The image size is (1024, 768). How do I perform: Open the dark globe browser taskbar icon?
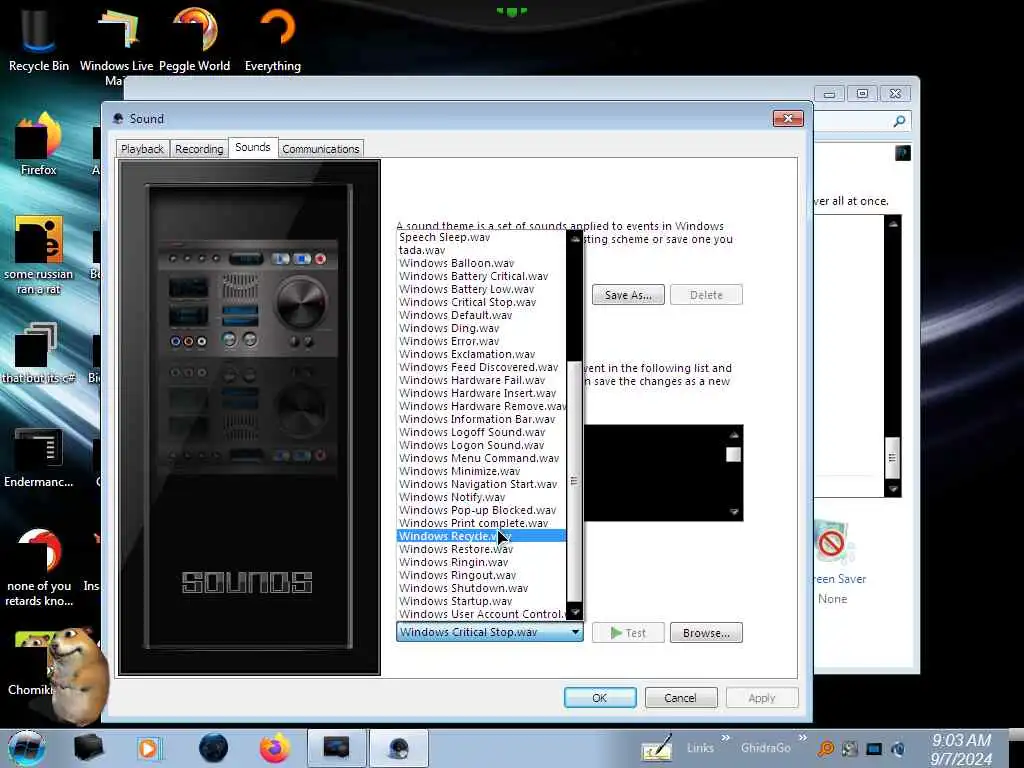pos(213,748)
